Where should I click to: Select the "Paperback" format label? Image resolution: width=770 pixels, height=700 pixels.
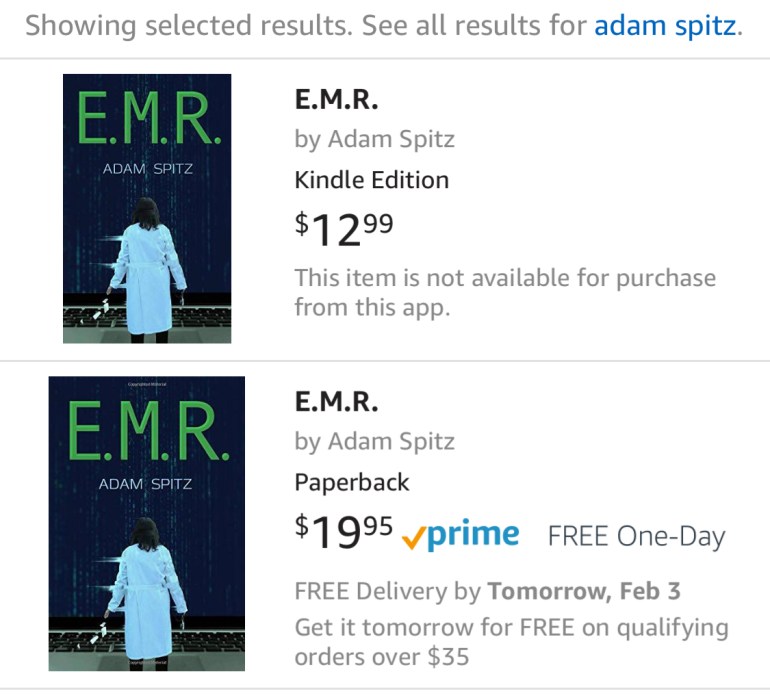(352, 482)
